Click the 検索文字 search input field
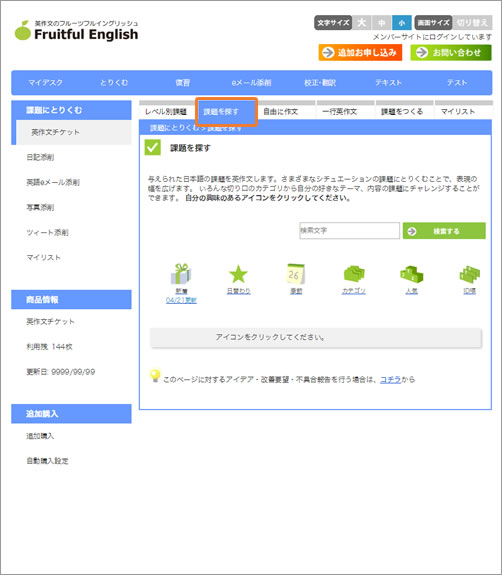Viewport: 502px width, 575px height. tap(349, 231)
